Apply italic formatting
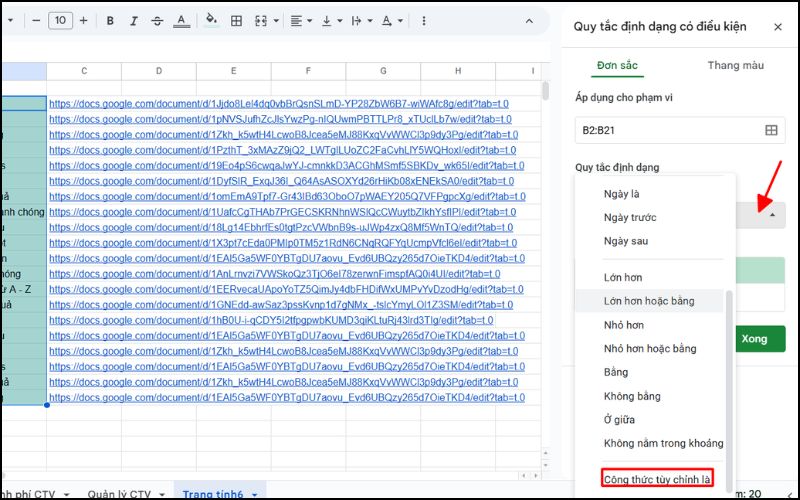The height and width of the screenshot is (500, 800). click(x=133, y=21)
